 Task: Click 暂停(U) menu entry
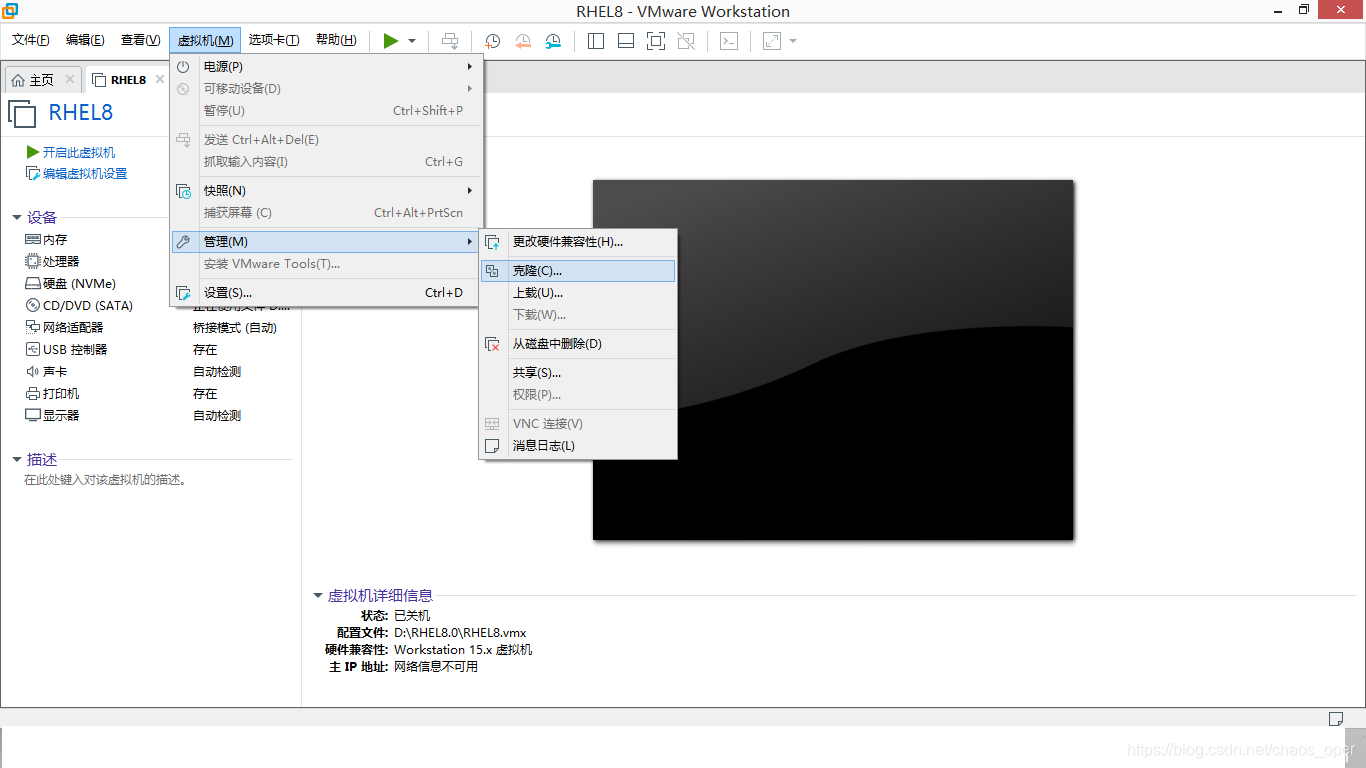click(326, 111)
